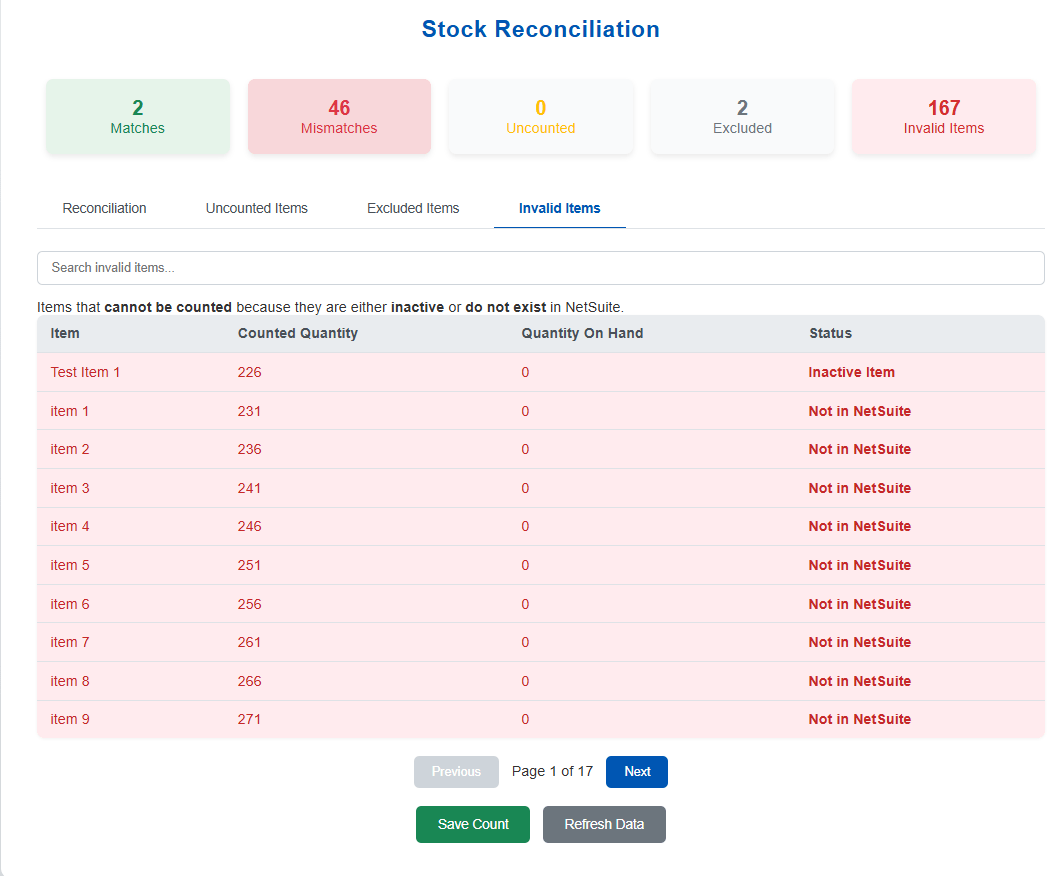Click the disabled Previous button
This screenshot has height=876, width=1057.
pyautogui.click(x=456, y=772)
